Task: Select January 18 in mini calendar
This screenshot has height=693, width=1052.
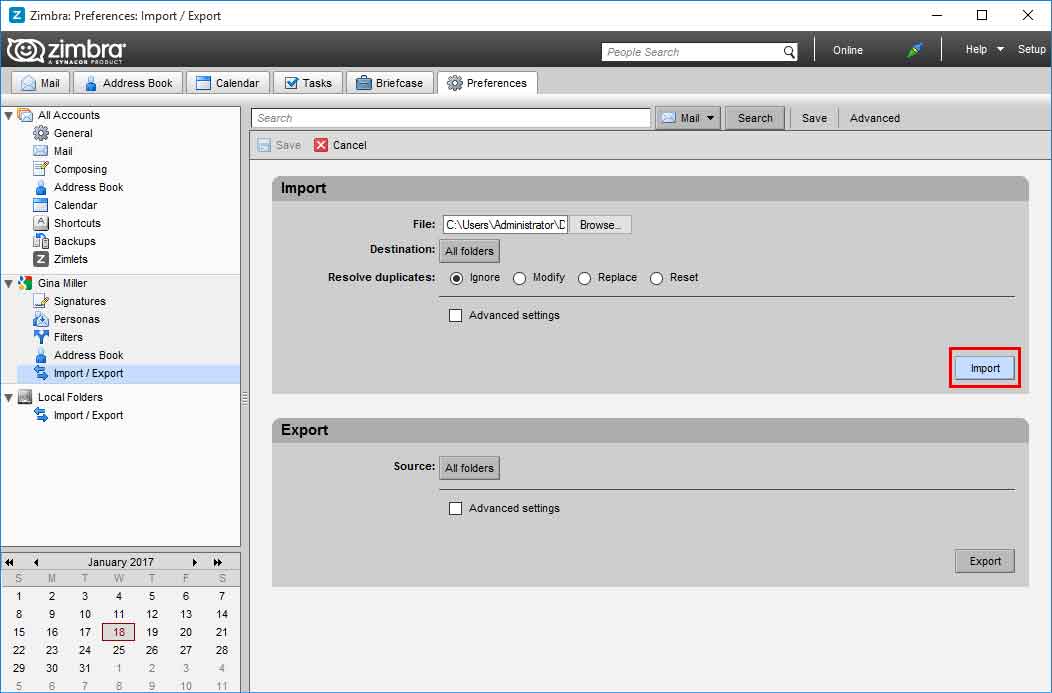Action: pyautogui.click(x=119, y=632)
